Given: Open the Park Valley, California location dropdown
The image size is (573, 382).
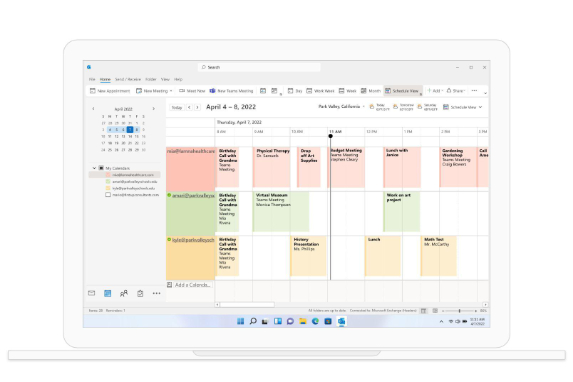Looking at the screenshot, I should pos(342,106).
